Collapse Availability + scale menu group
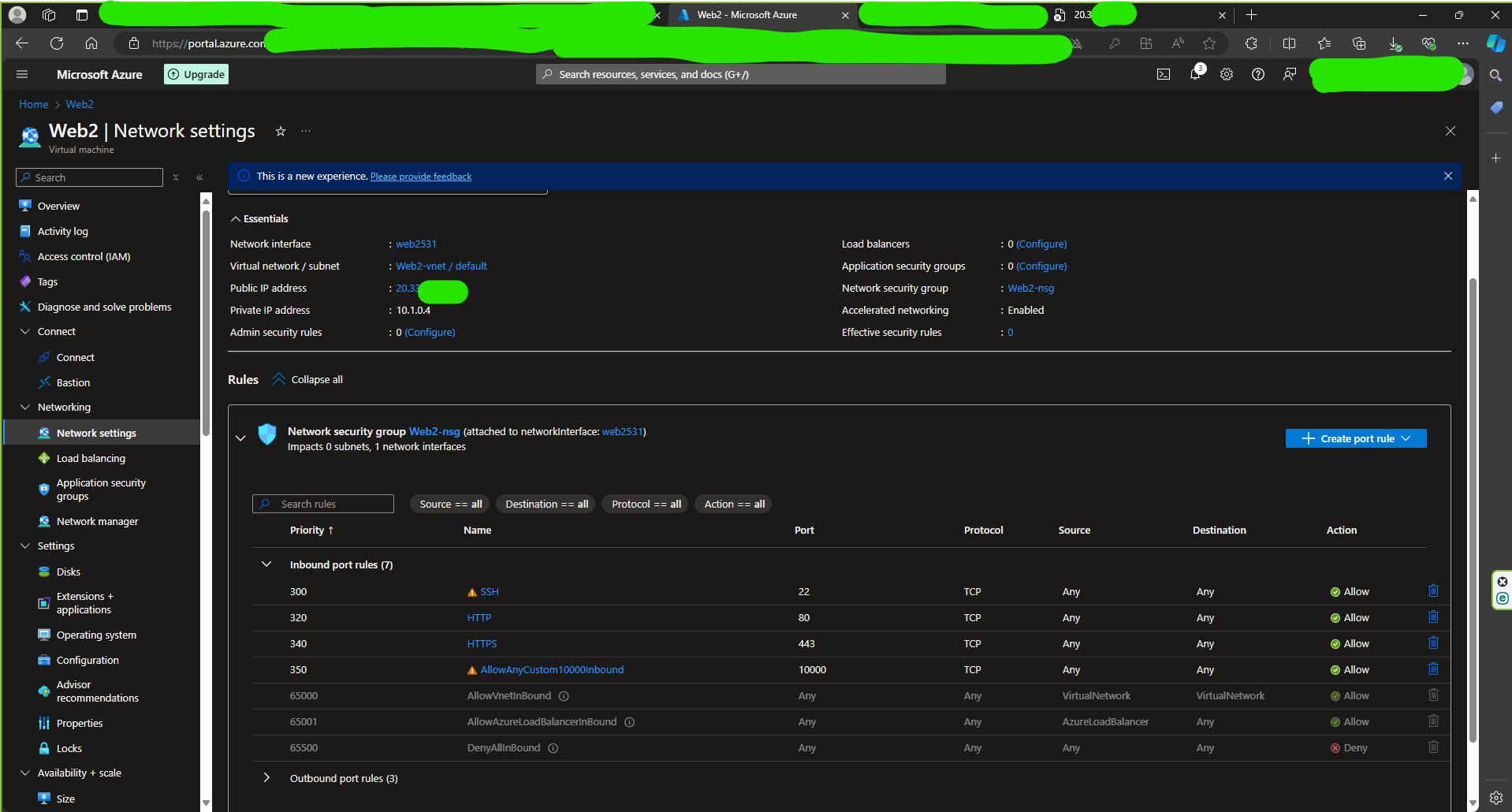Image resolution: width=1512 pixels, height=812 pixels. coord(25,773)
